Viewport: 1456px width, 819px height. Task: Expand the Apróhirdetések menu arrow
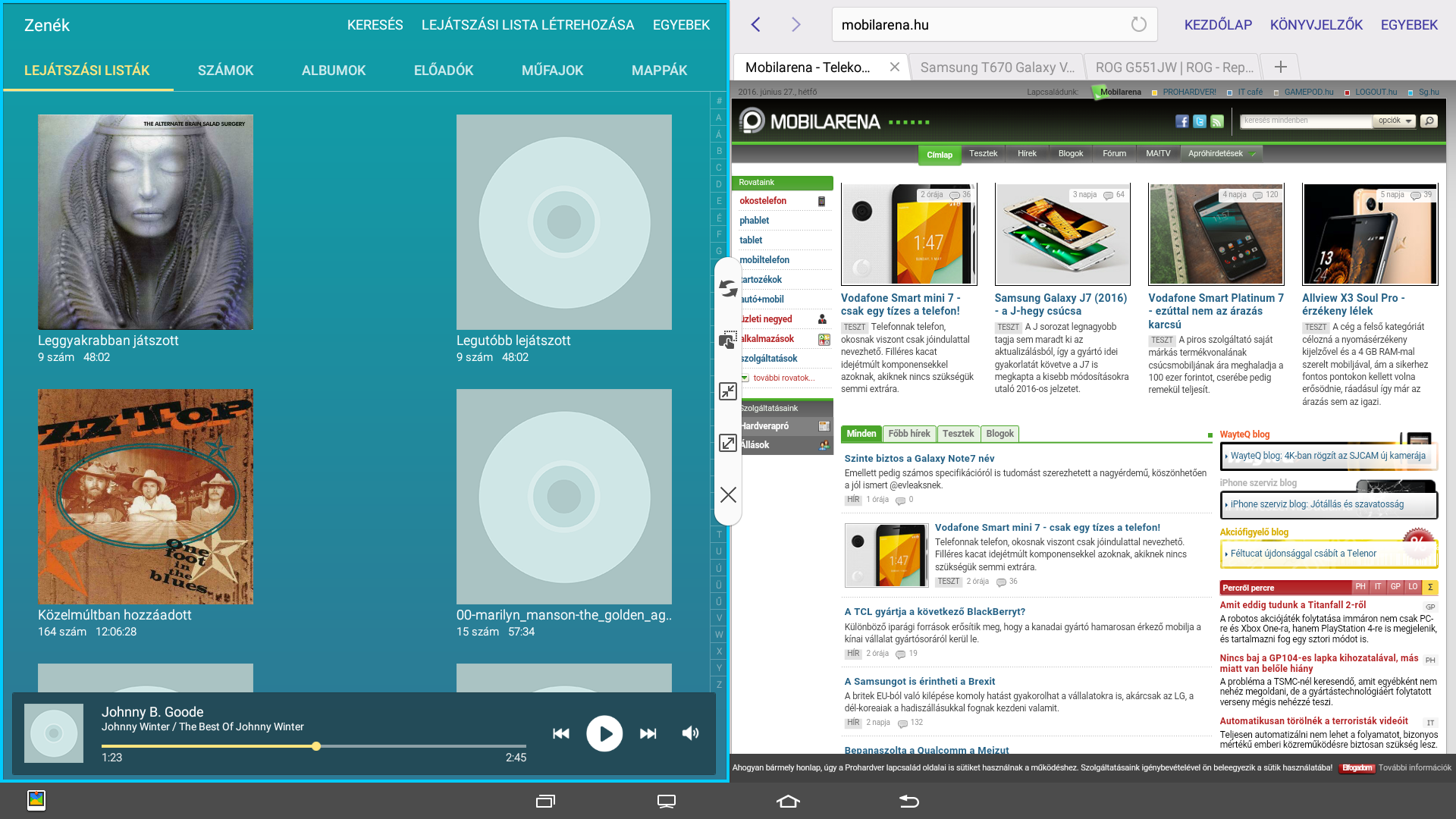click(x=1253, y=154)
